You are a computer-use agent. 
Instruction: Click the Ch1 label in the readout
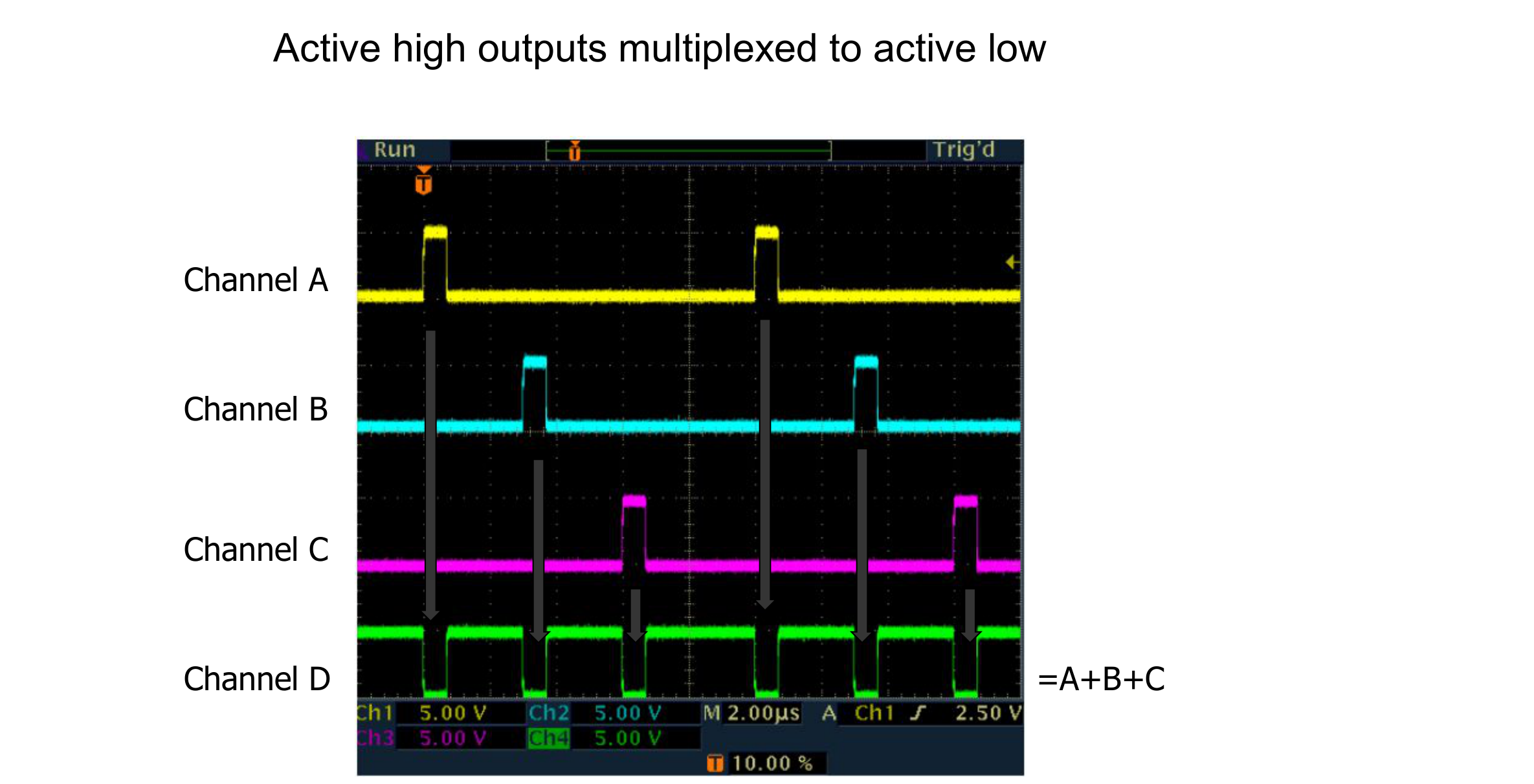coord(375,713)
